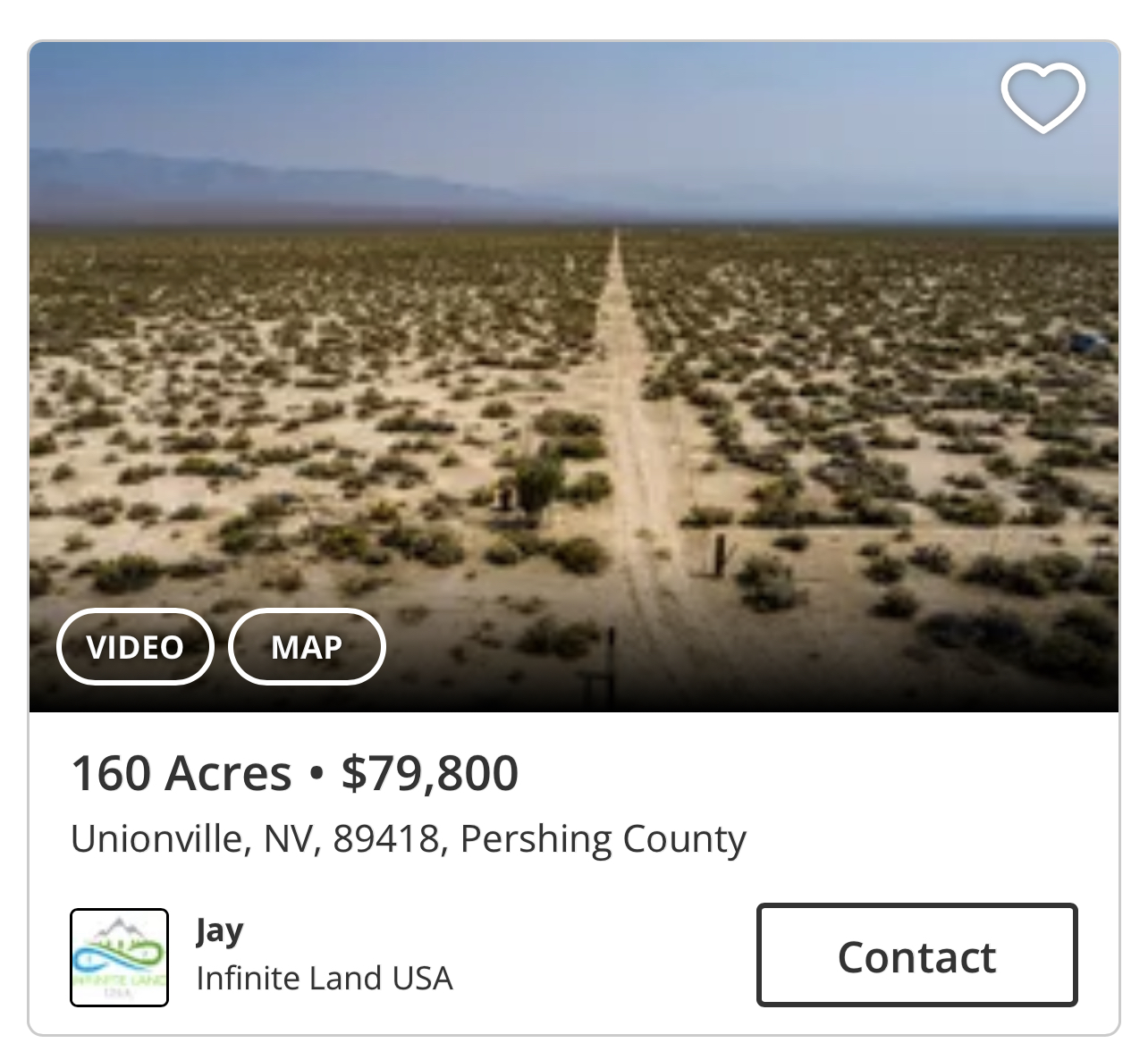Click the wooden post beside the dirt road

(718, 554)
